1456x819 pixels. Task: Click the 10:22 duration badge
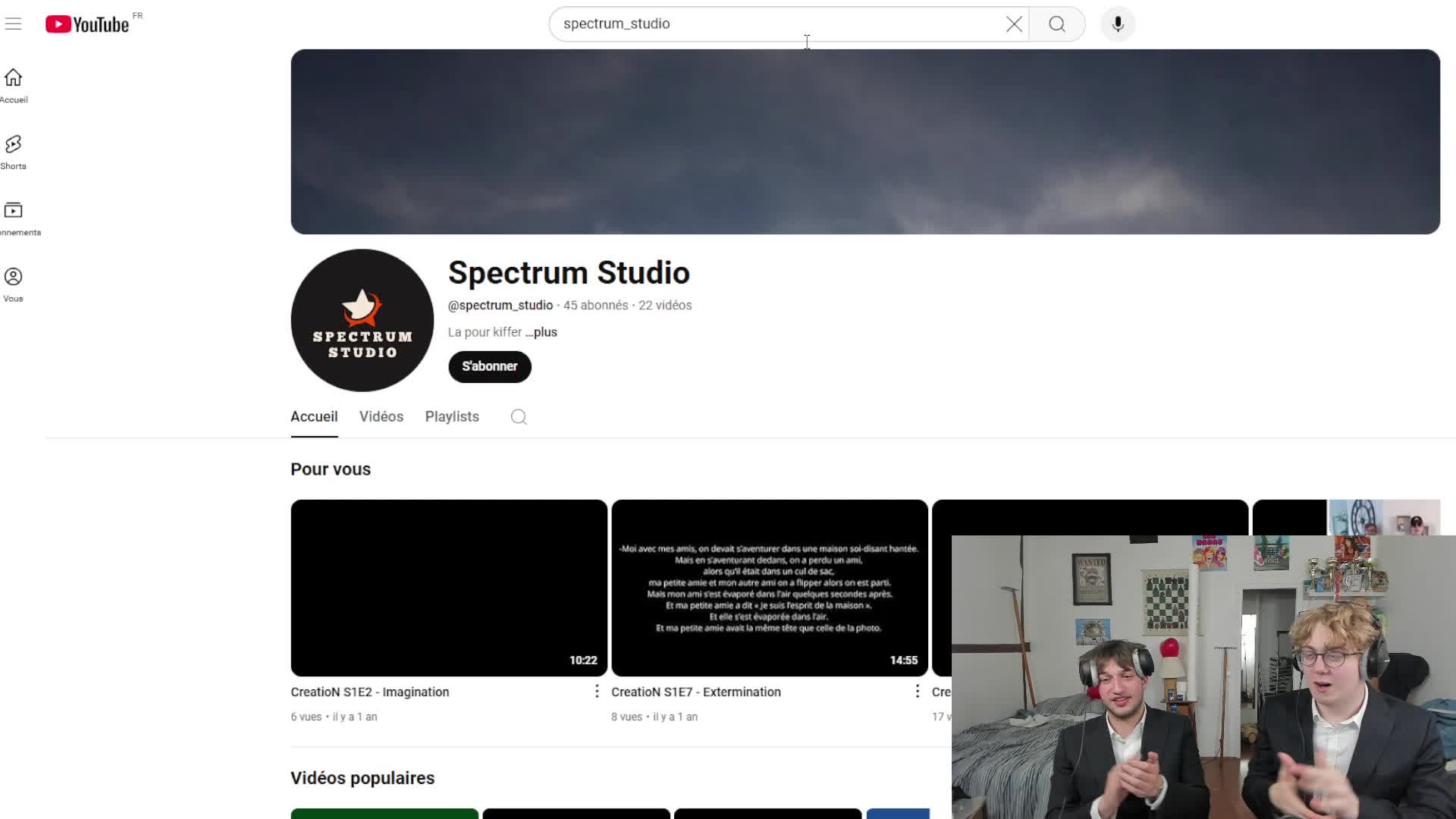pyautogui.click(x=583, y=661)
